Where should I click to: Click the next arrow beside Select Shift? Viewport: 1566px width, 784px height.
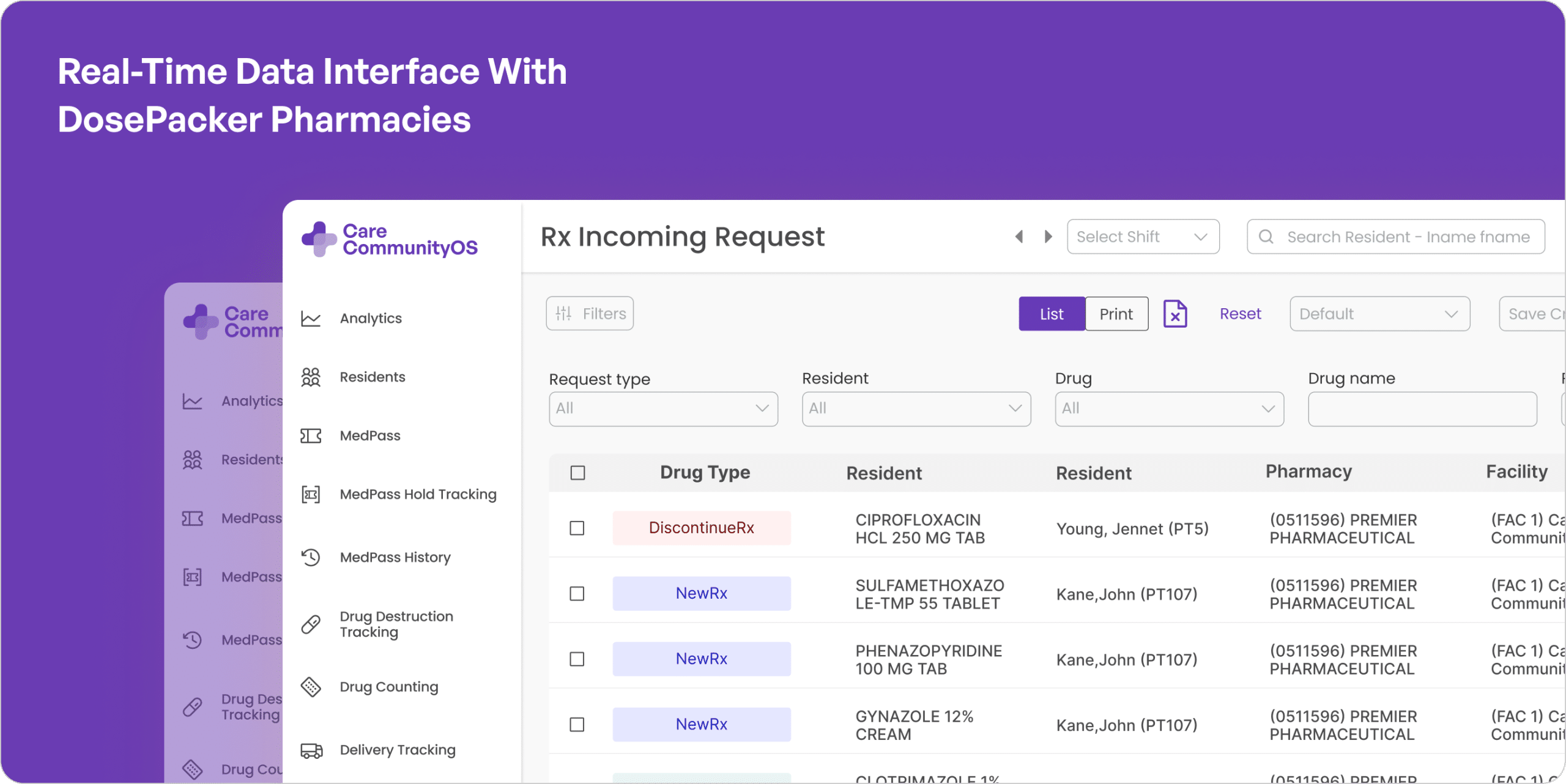point(1048,237)
